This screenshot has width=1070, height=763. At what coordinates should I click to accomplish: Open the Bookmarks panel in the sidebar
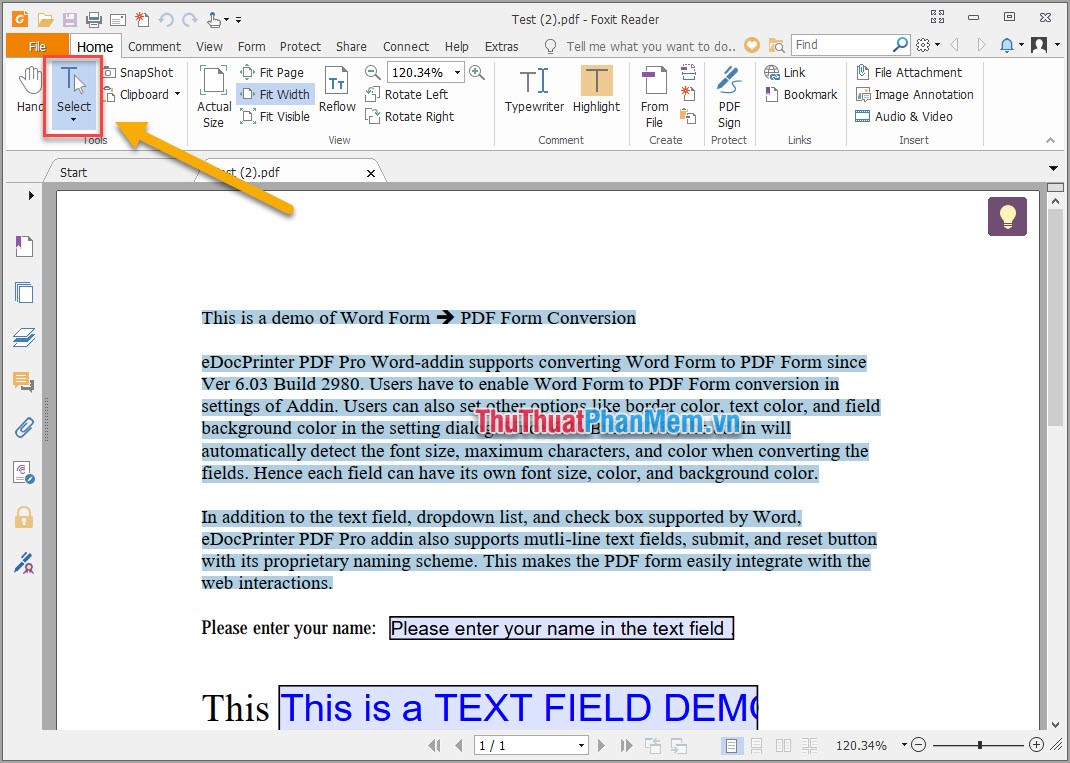point(24,246)
